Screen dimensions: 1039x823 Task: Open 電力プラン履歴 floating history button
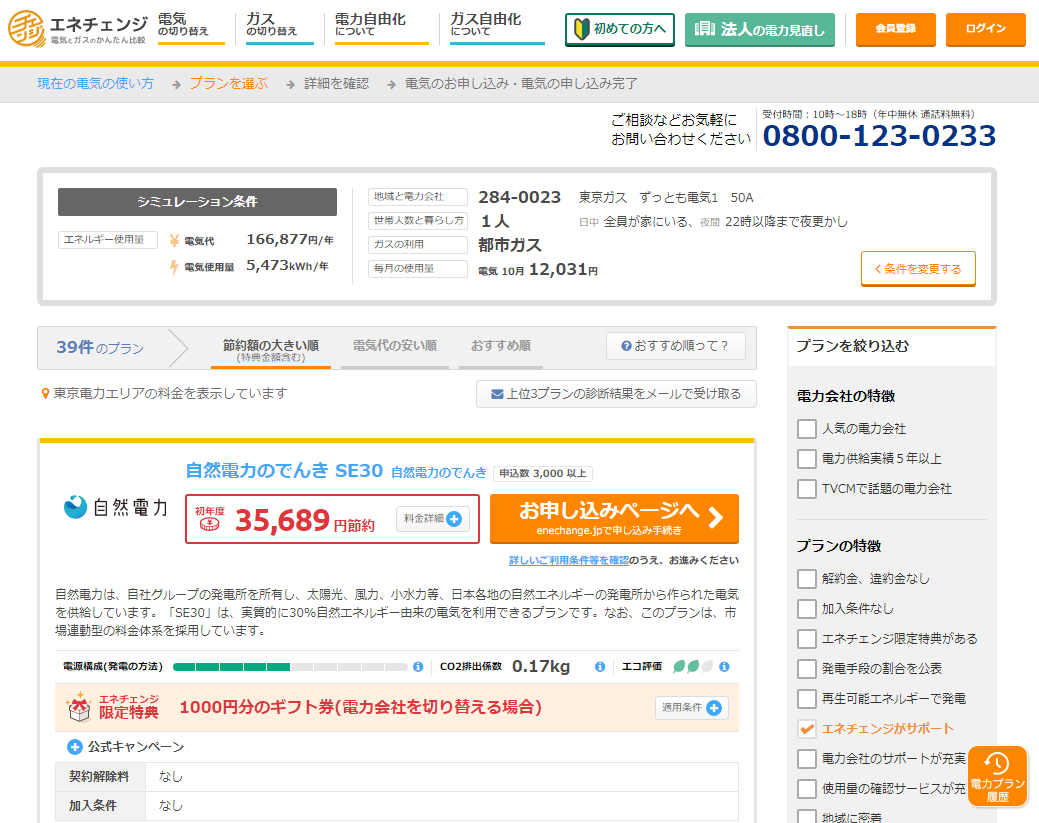(x=997, y=777)
